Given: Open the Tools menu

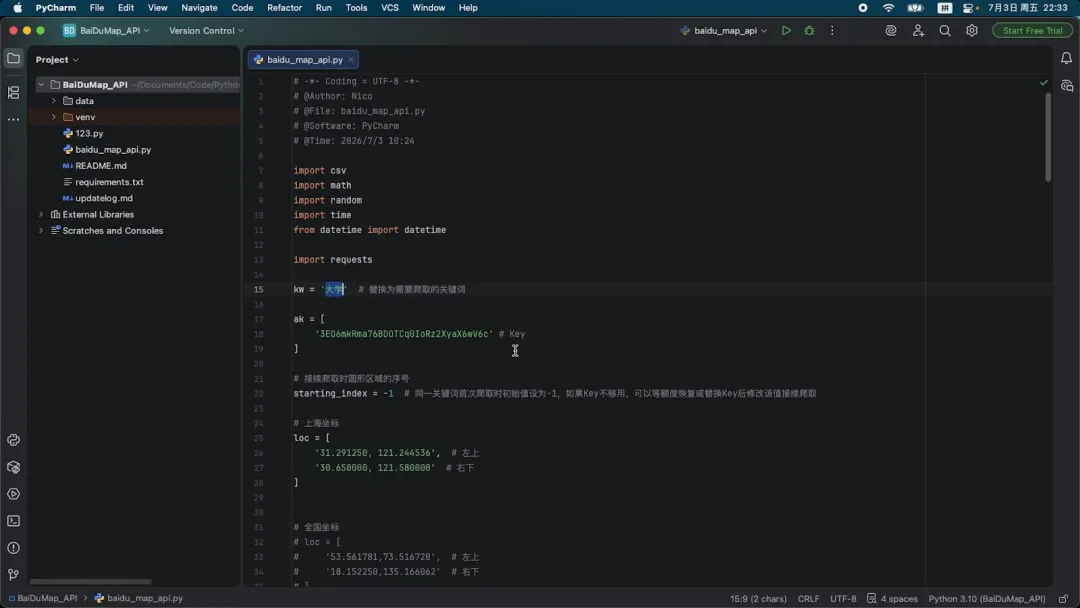Looking at the screenshot, I should 356,8.
